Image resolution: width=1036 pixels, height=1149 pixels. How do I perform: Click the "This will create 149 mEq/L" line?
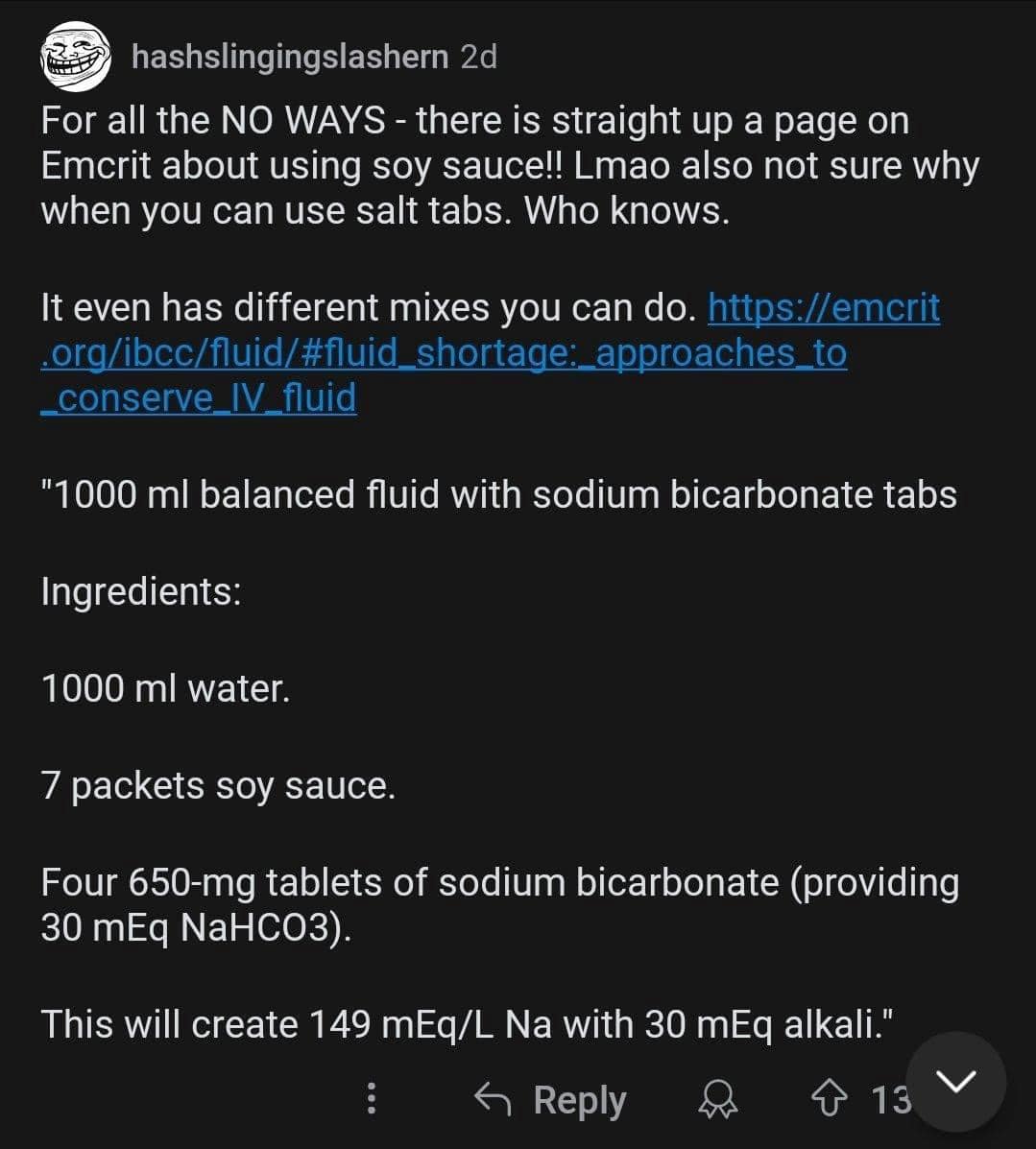coord(470,1023)
